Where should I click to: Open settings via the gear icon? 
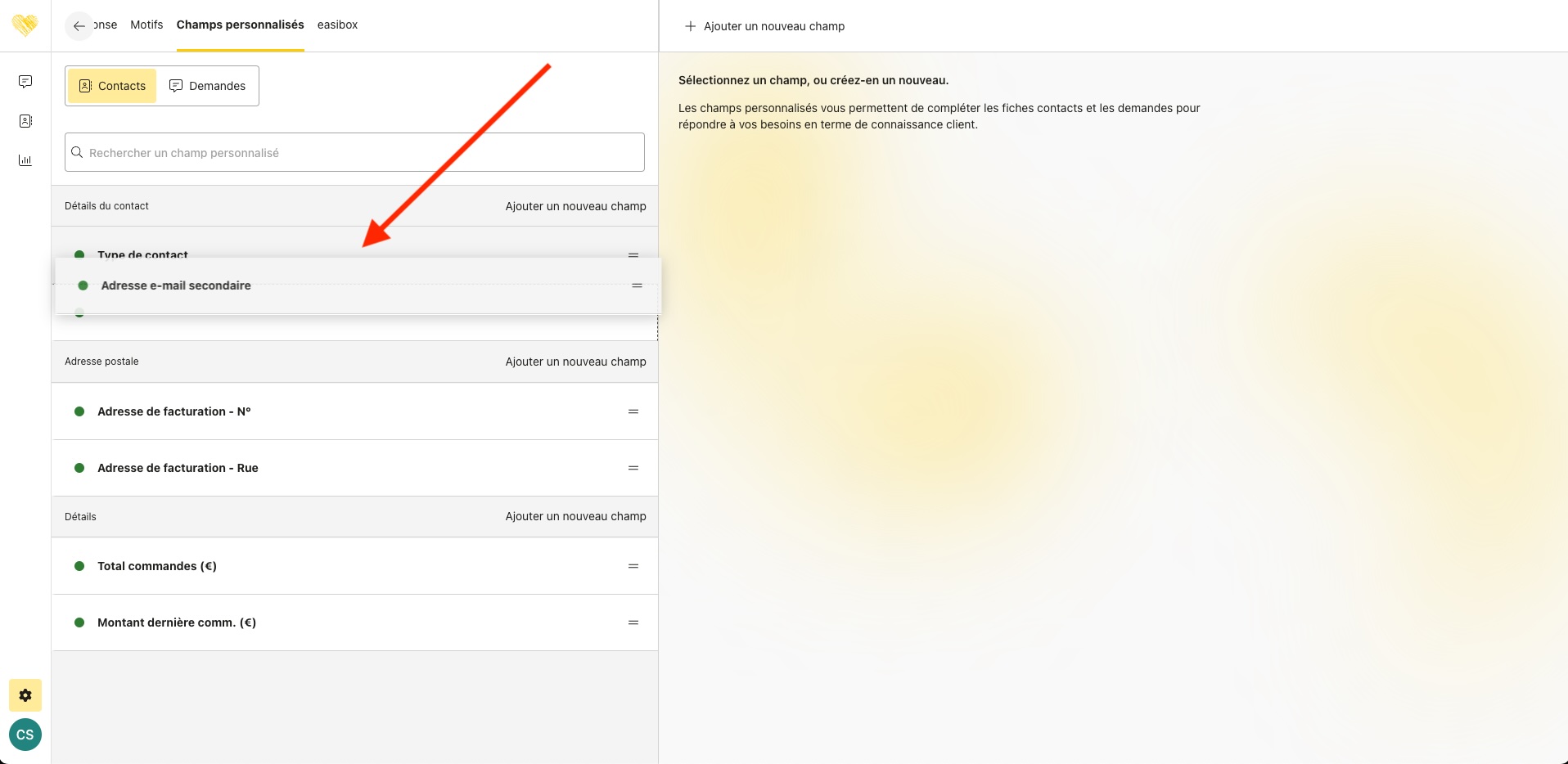click(25, 695)
